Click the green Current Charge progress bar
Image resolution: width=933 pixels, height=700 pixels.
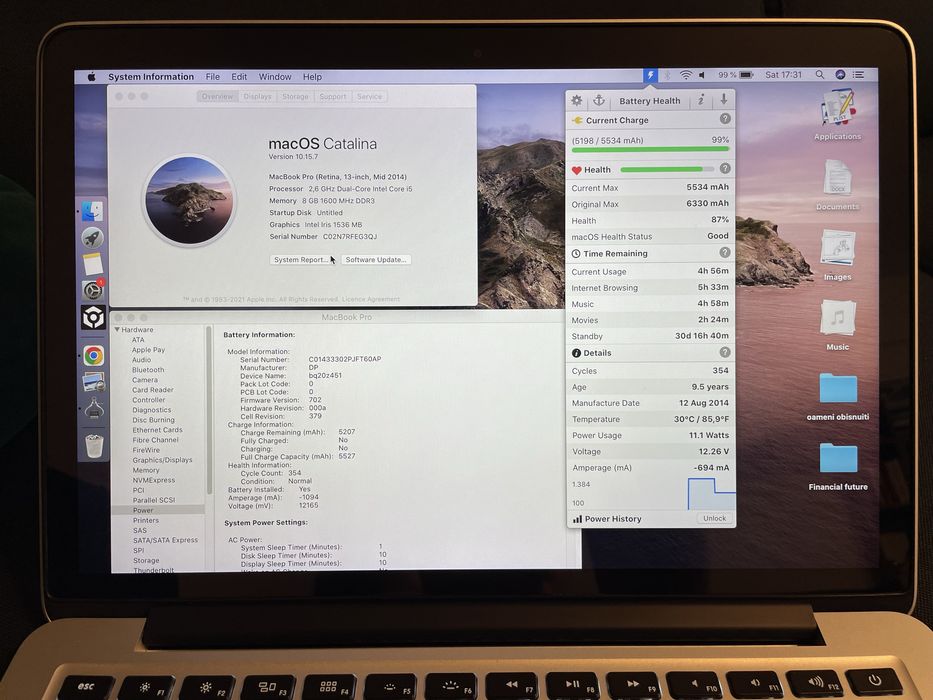point(650,149)
